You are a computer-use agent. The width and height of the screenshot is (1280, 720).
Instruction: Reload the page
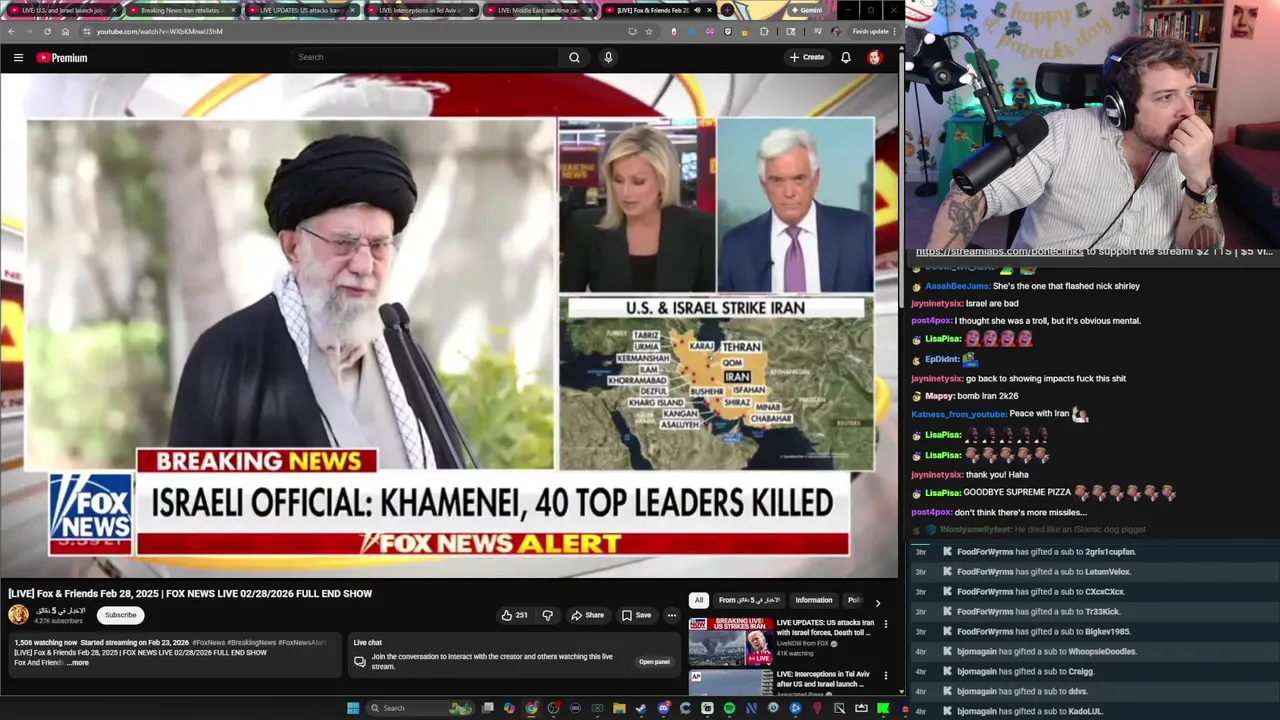tap(47, 31)
